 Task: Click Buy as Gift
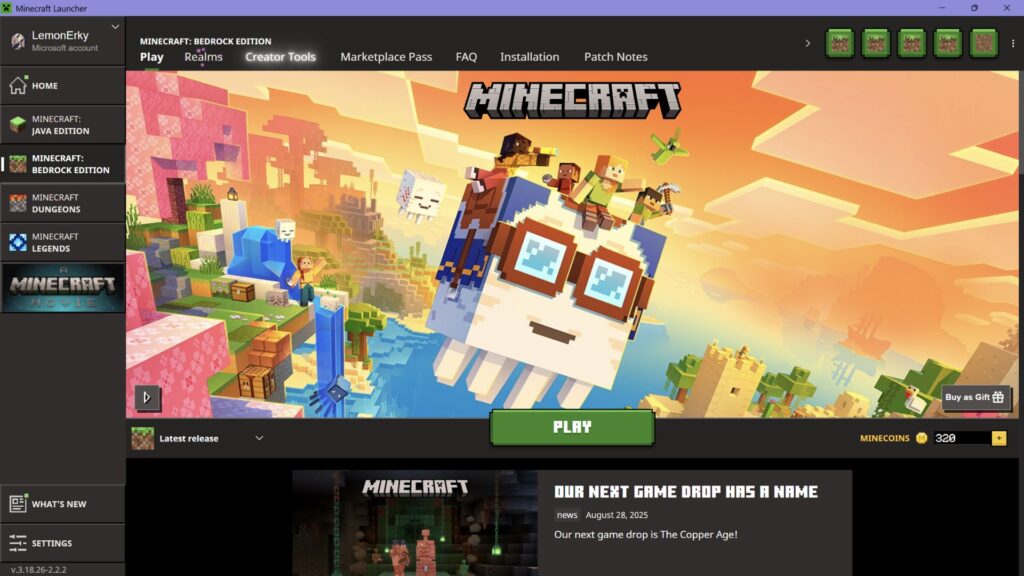coord(974,397)
